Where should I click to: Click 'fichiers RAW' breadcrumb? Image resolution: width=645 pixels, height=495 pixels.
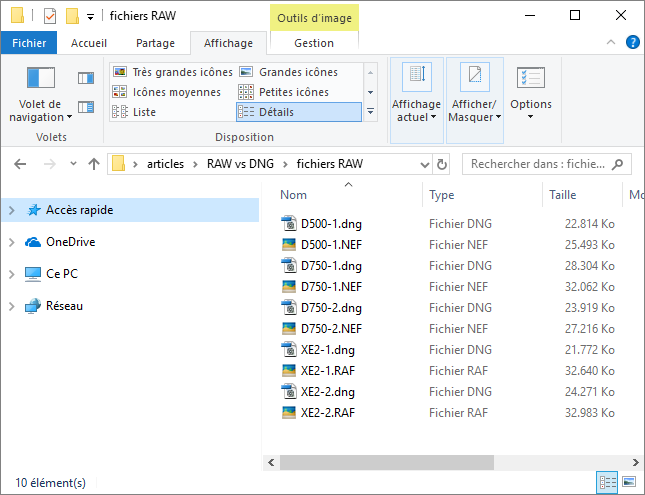(x=329, y=164)
